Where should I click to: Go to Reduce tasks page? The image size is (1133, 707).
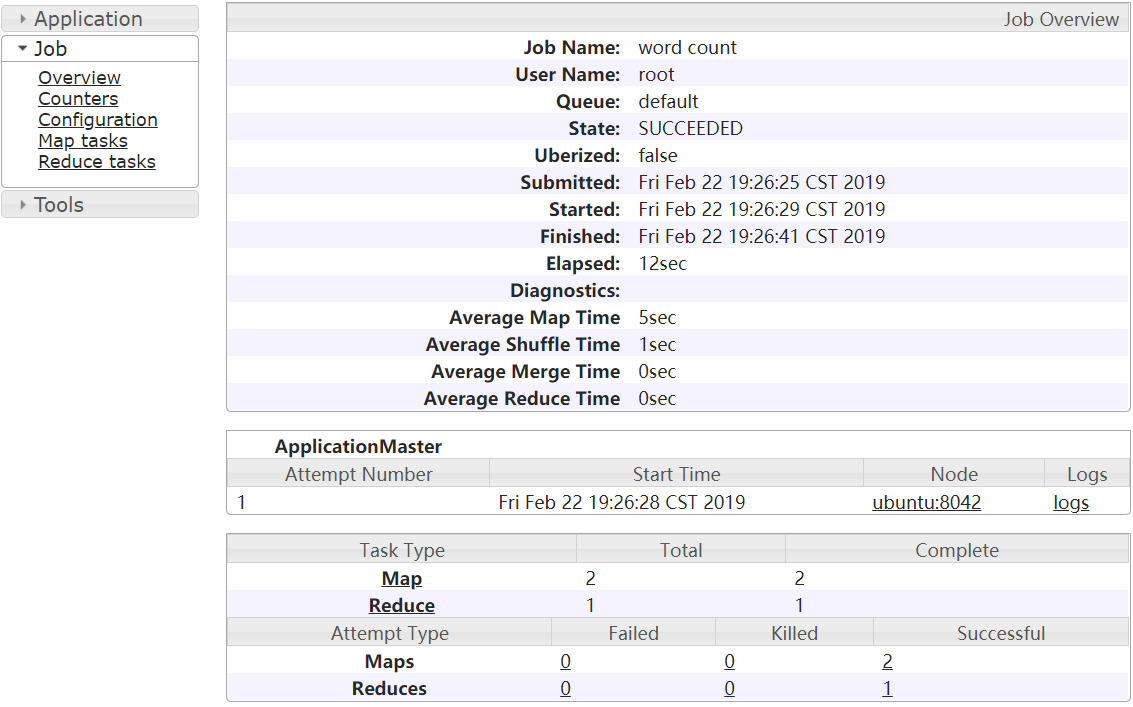pyautogui.click(x=97, y=162)
